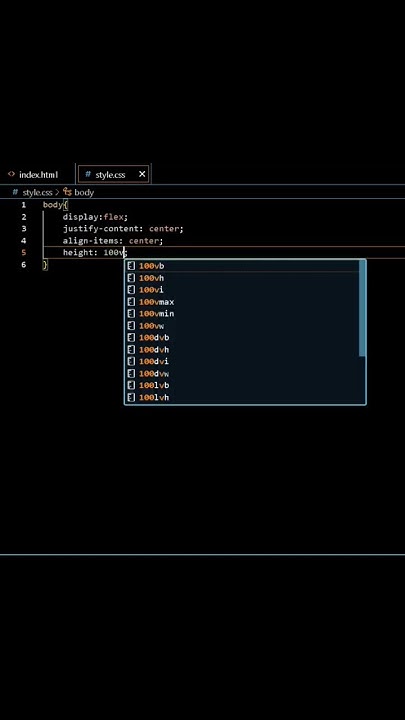Click the unit icon beside 100vh
405x720 pixels.
pos(131,277)
